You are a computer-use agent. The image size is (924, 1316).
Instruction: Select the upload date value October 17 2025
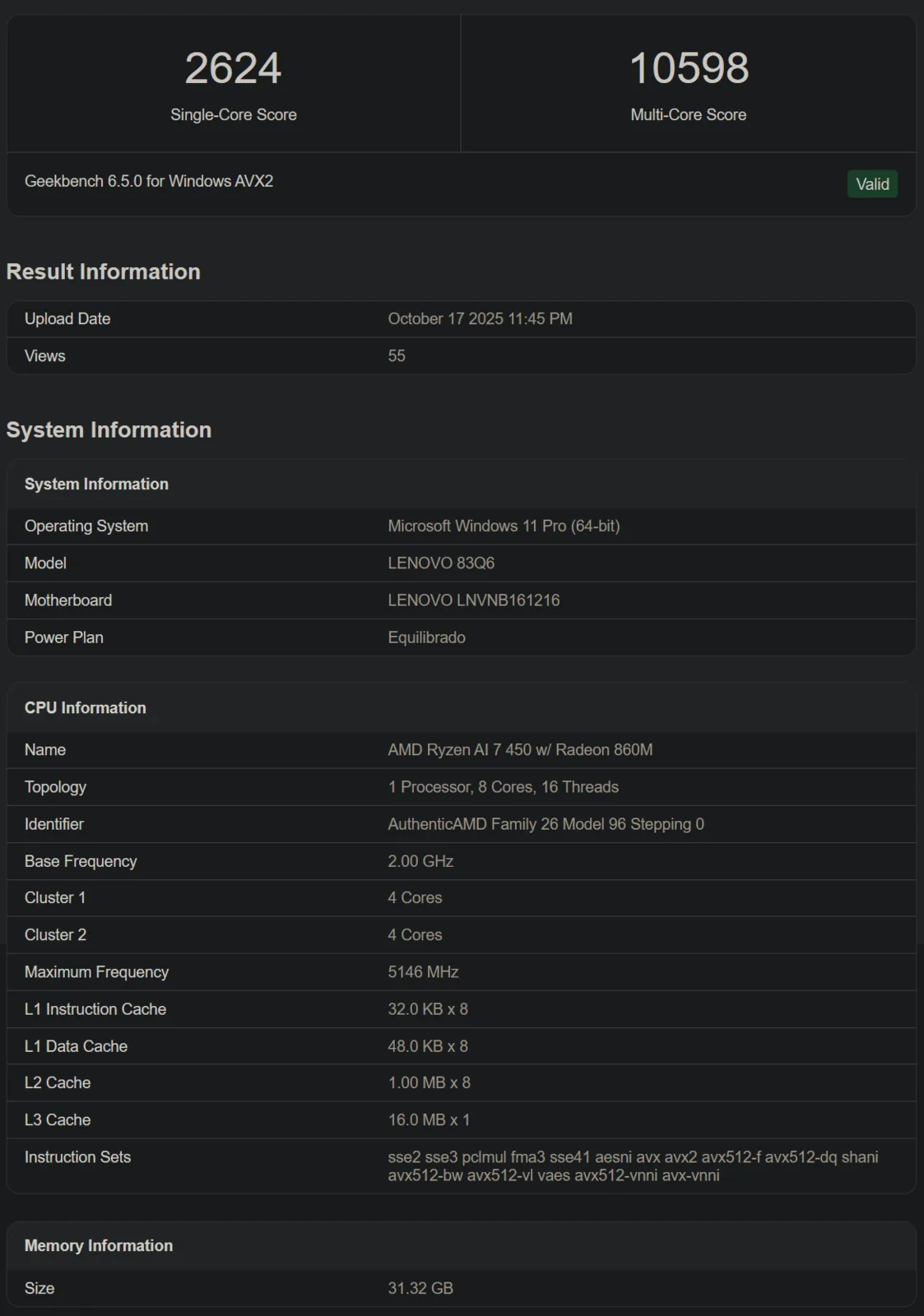[480, 318]
